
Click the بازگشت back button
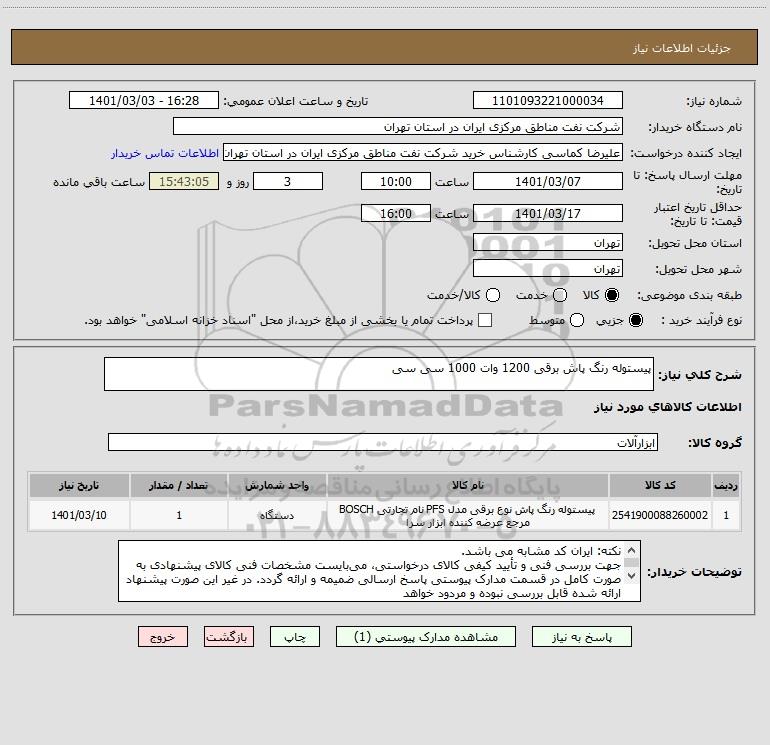click(x=229, y=637)
